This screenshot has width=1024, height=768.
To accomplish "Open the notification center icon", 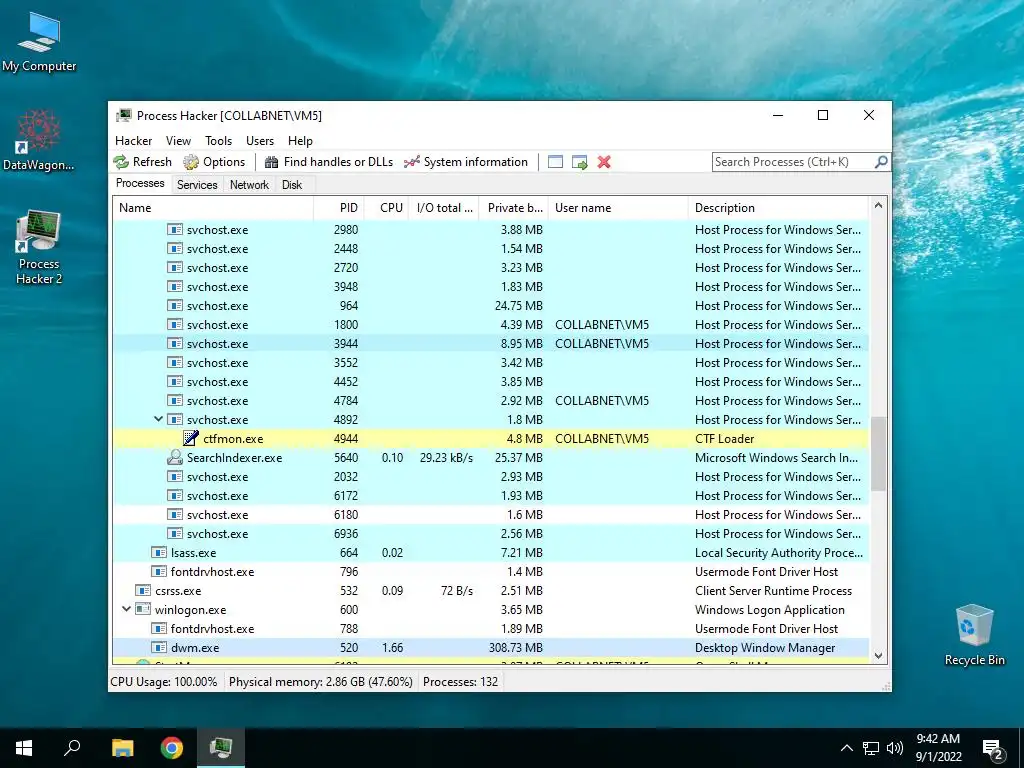I will pyautogui.click(x=993, y=749).
